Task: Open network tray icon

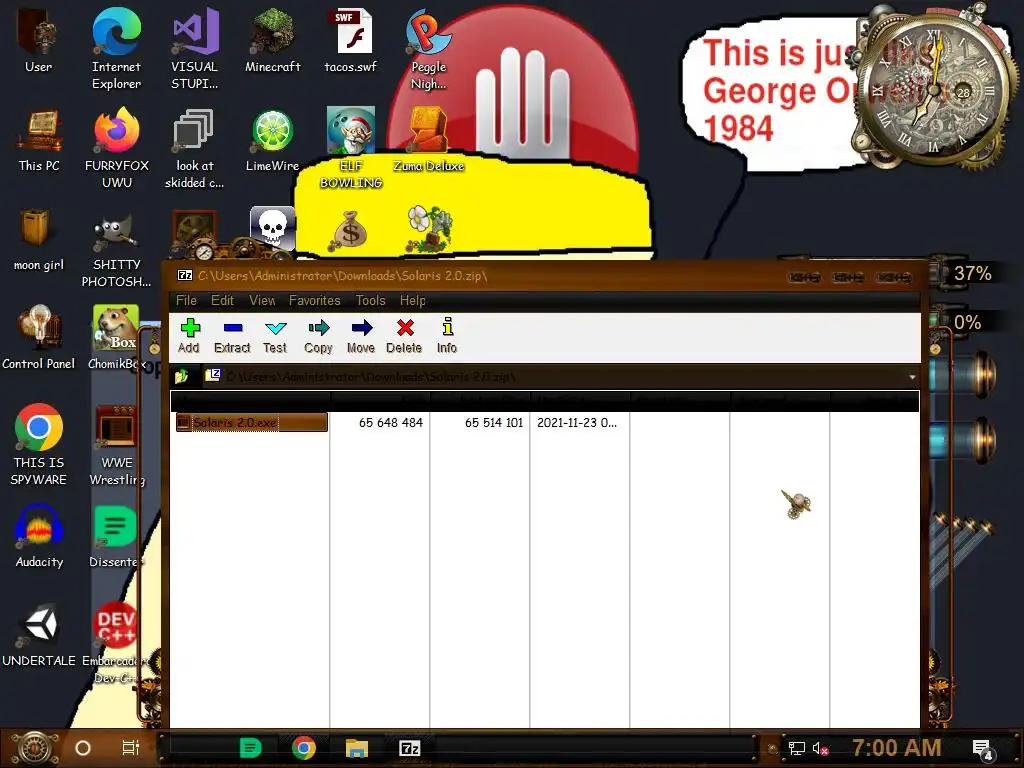Action: click(x=796, y=748)
